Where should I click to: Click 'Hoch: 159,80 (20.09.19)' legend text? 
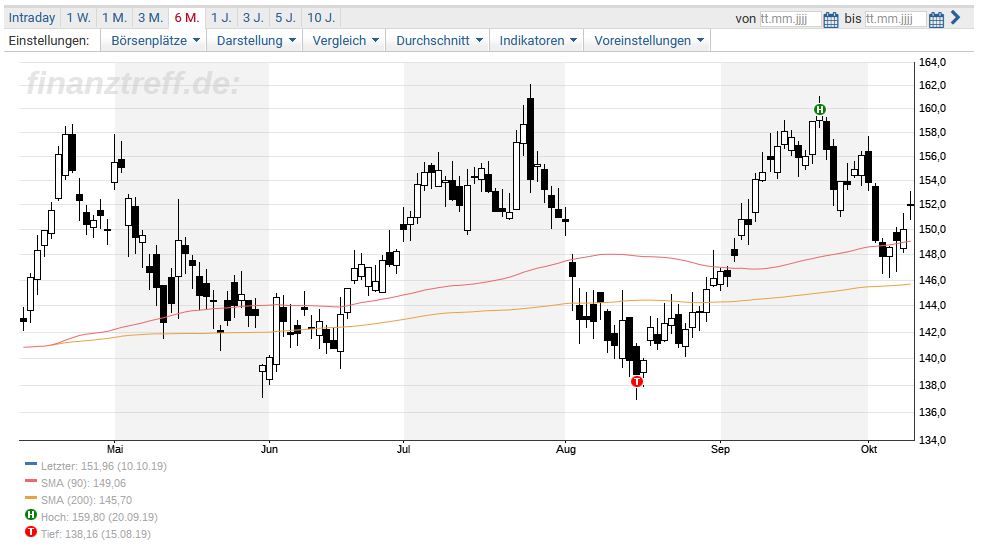click(99, 517)
